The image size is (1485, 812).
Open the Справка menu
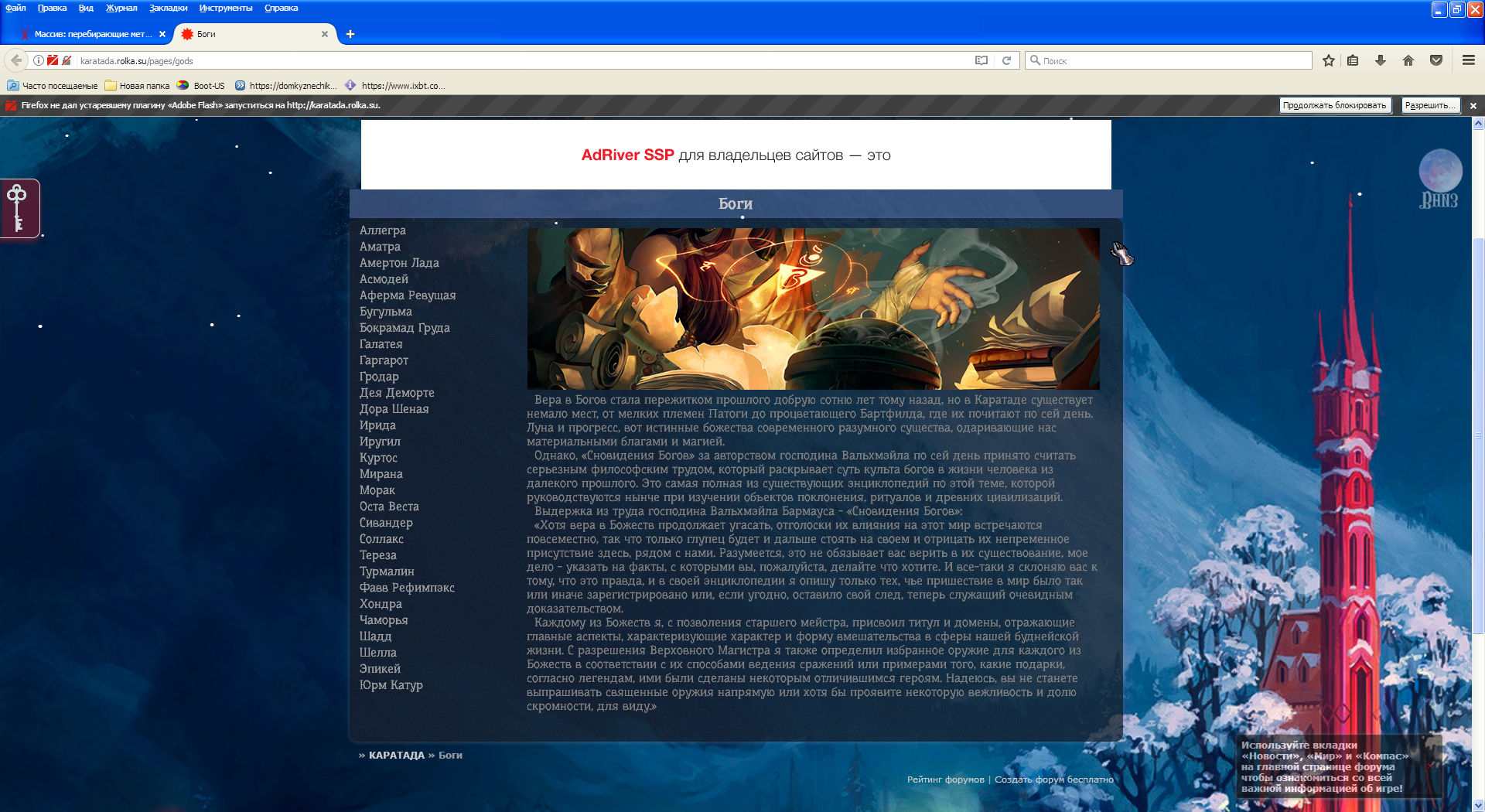coord(281,8)
